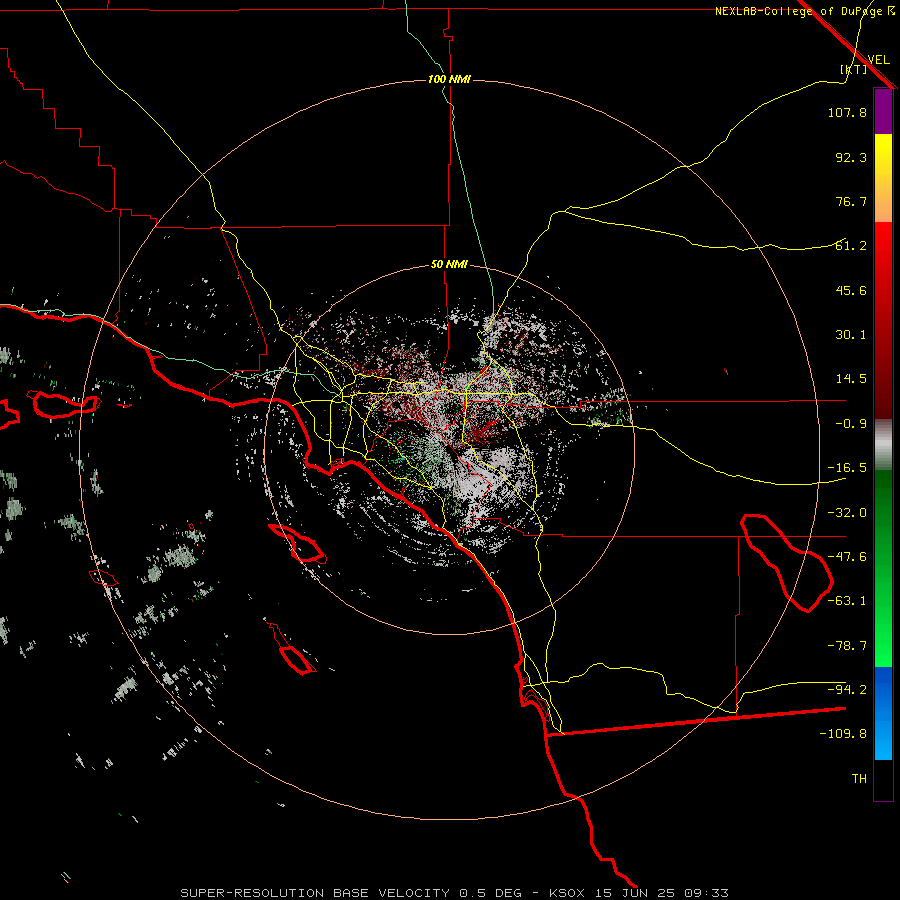Click the blue segment of velocity color bar

click(x=883, y=713)
